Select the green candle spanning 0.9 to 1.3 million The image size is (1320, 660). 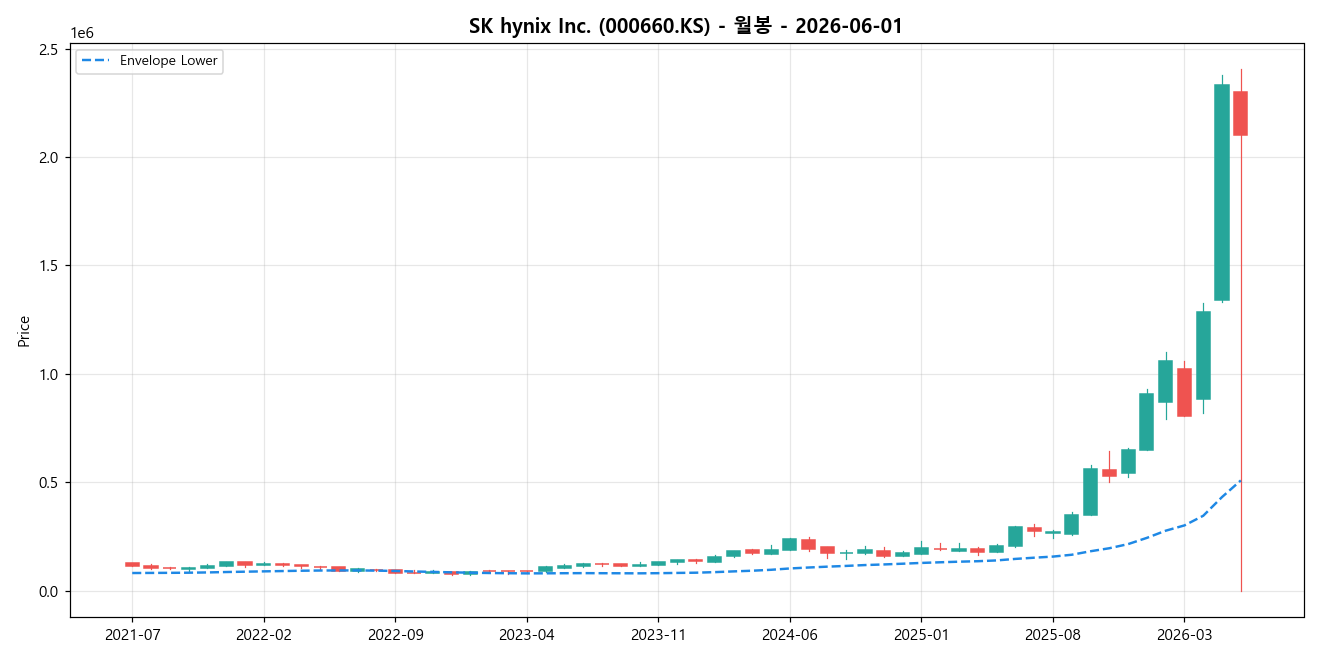coord(1203,355)
